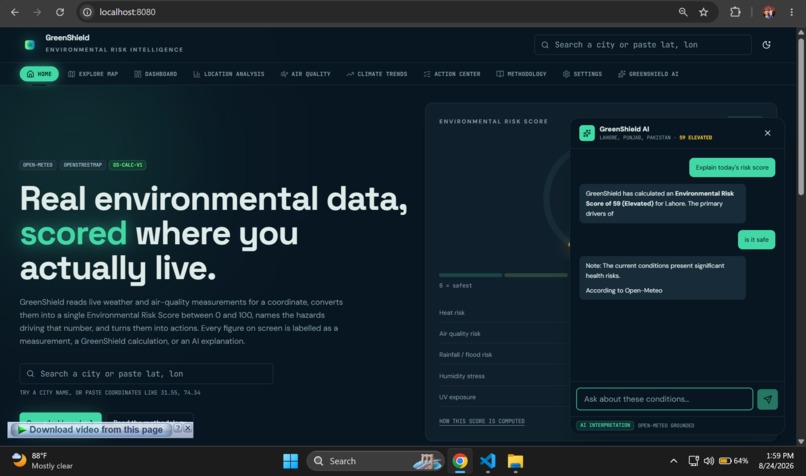The height and width of the screenshot is (476, 806).
Task: Open the Methodology tab
Action: tap(521, 74)
